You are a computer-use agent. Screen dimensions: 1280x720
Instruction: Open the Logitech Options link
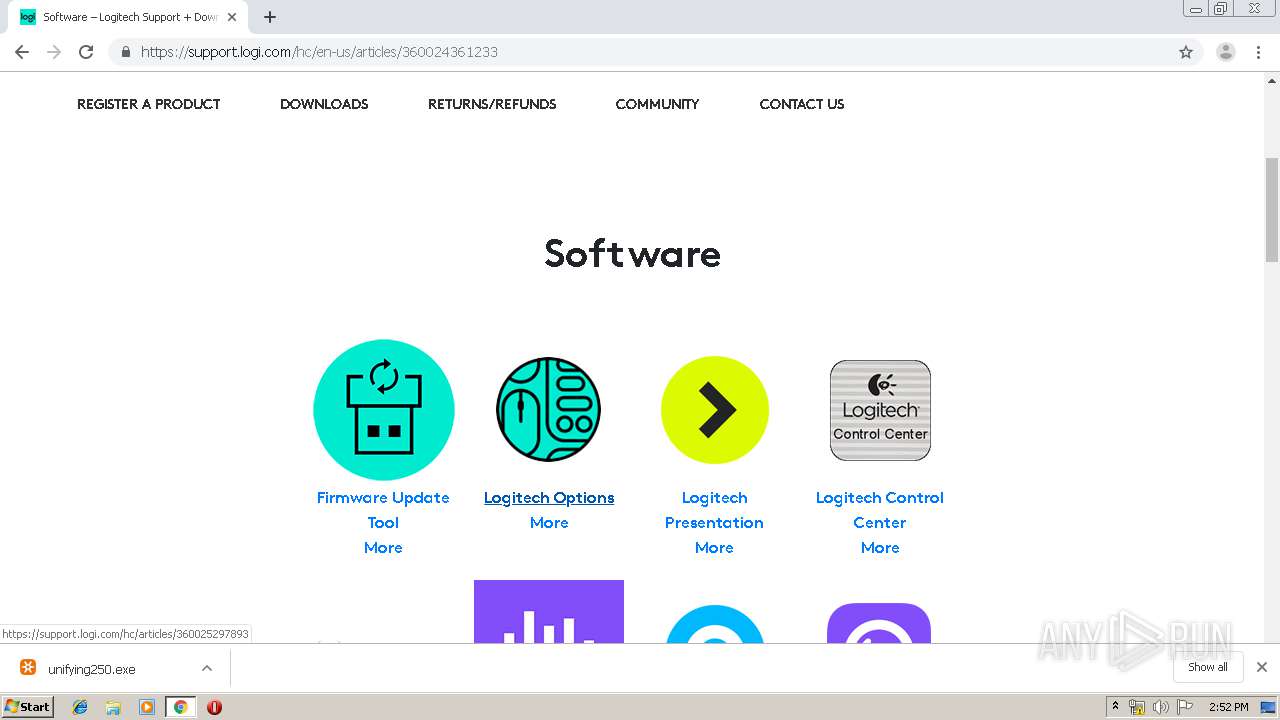click(x=549, y=498)
